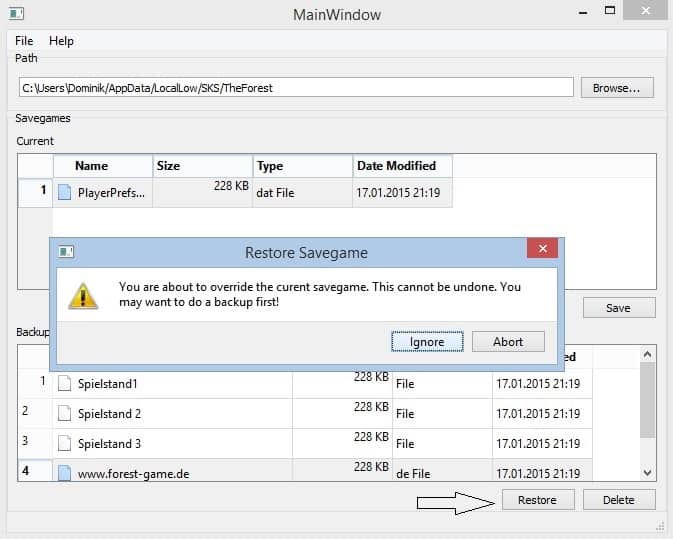Open the Help menu
The width and height of the screenshot is (673, 541).
pyautogui.click(x=61, y=41)
